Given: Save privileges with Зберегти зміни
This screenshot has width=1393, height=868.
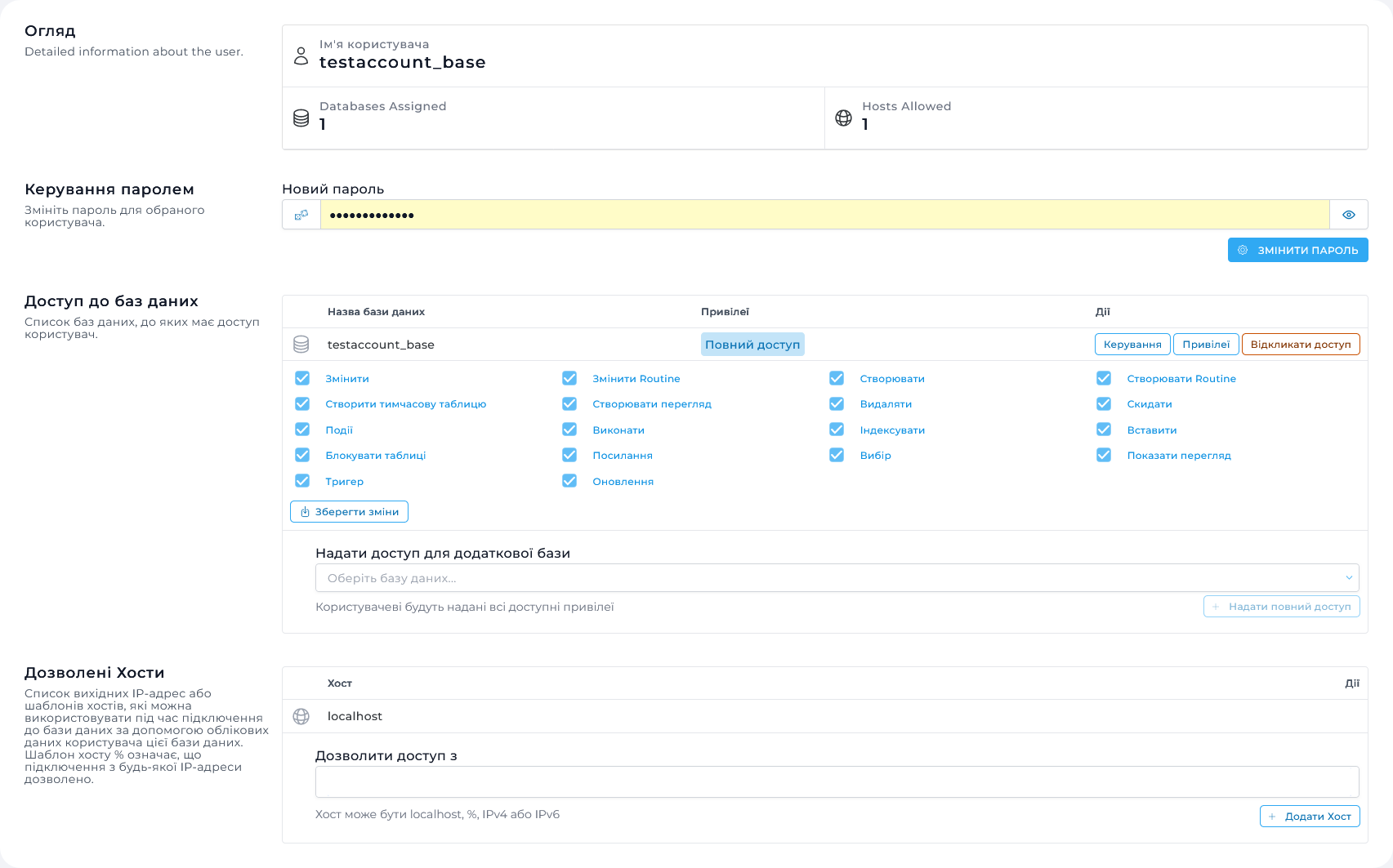Looking at the screenshot, I should point(349,512).
